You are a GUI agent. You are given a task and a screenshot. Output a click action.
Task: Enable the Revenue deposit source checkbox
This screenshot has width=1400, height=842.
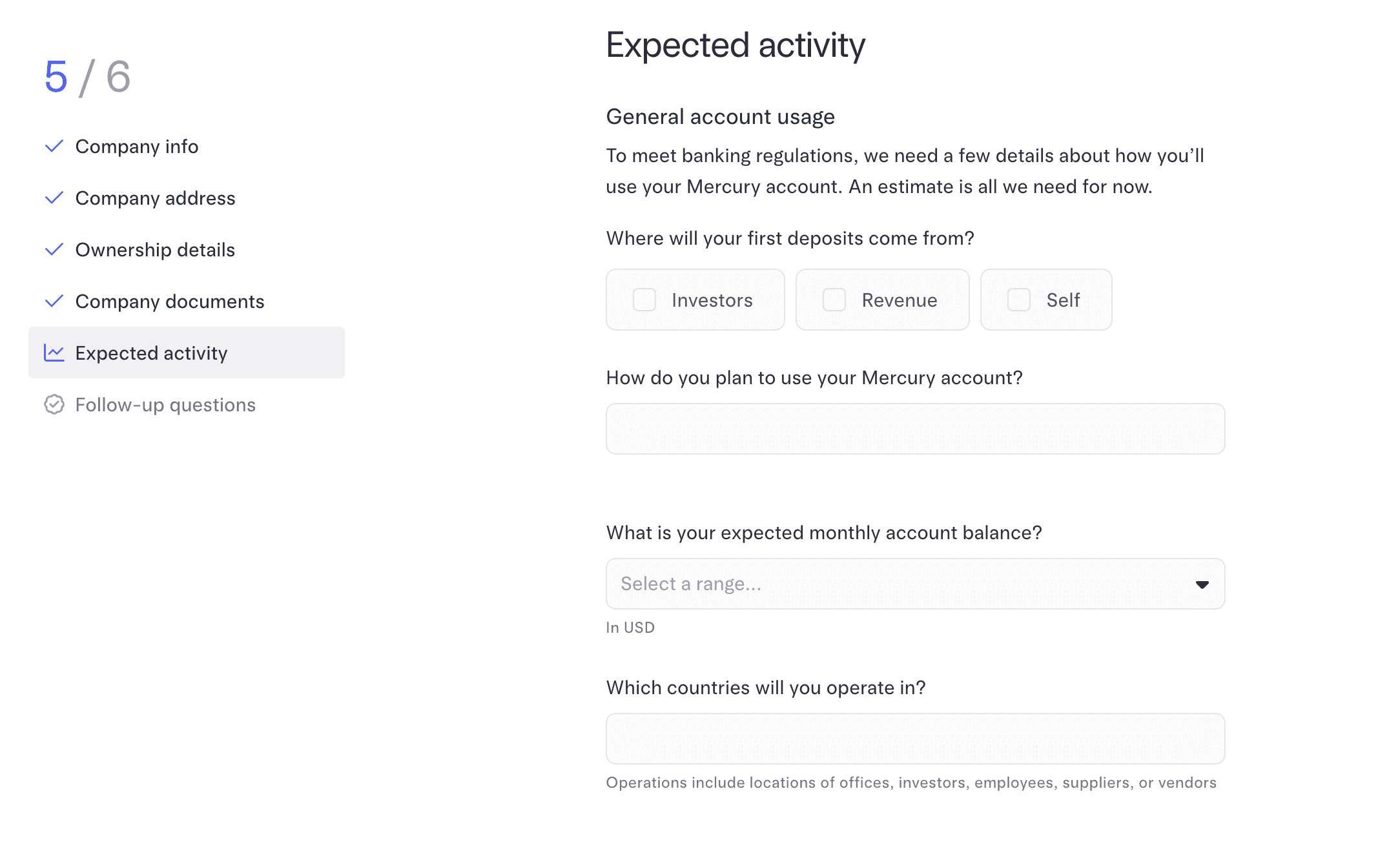pyautogui.click(x=834, y=300)
